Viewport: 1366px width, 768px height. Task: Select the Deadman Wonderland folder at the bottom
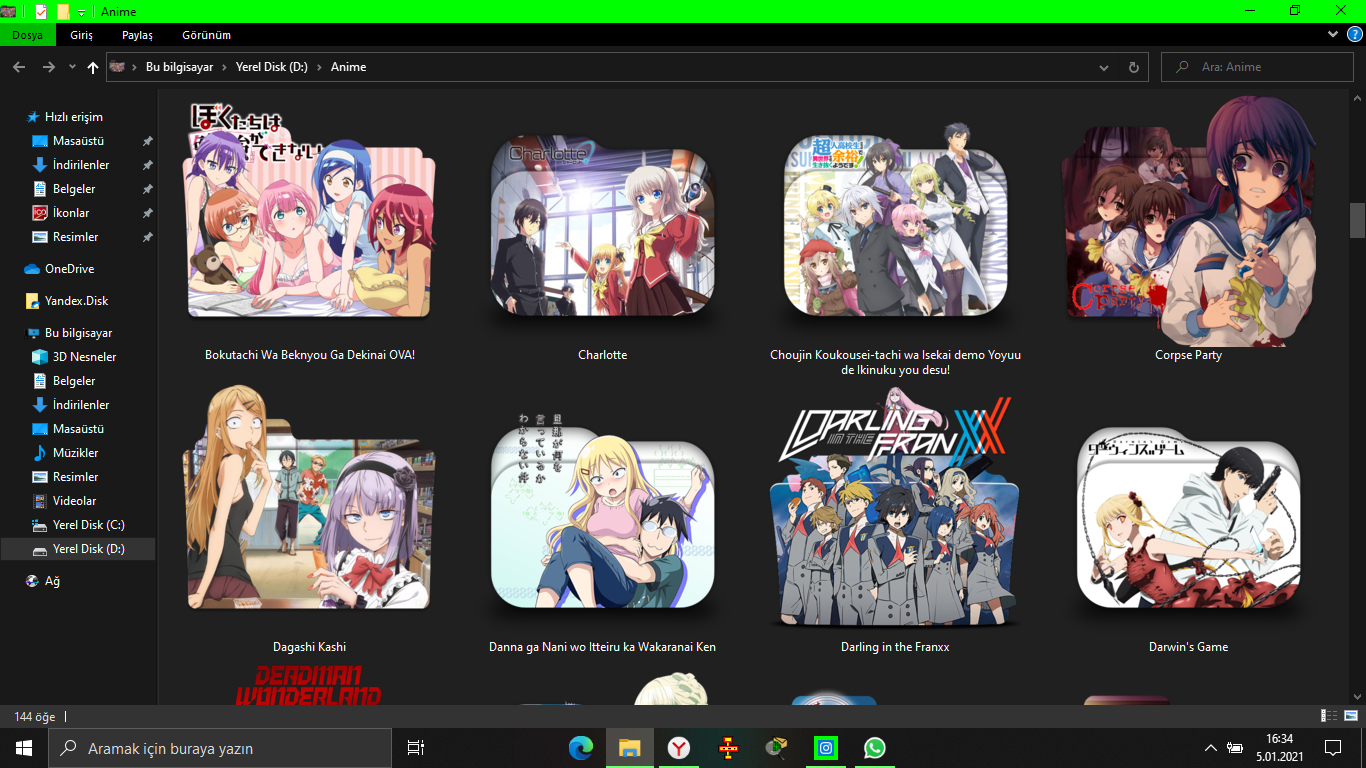coord(309,686)
